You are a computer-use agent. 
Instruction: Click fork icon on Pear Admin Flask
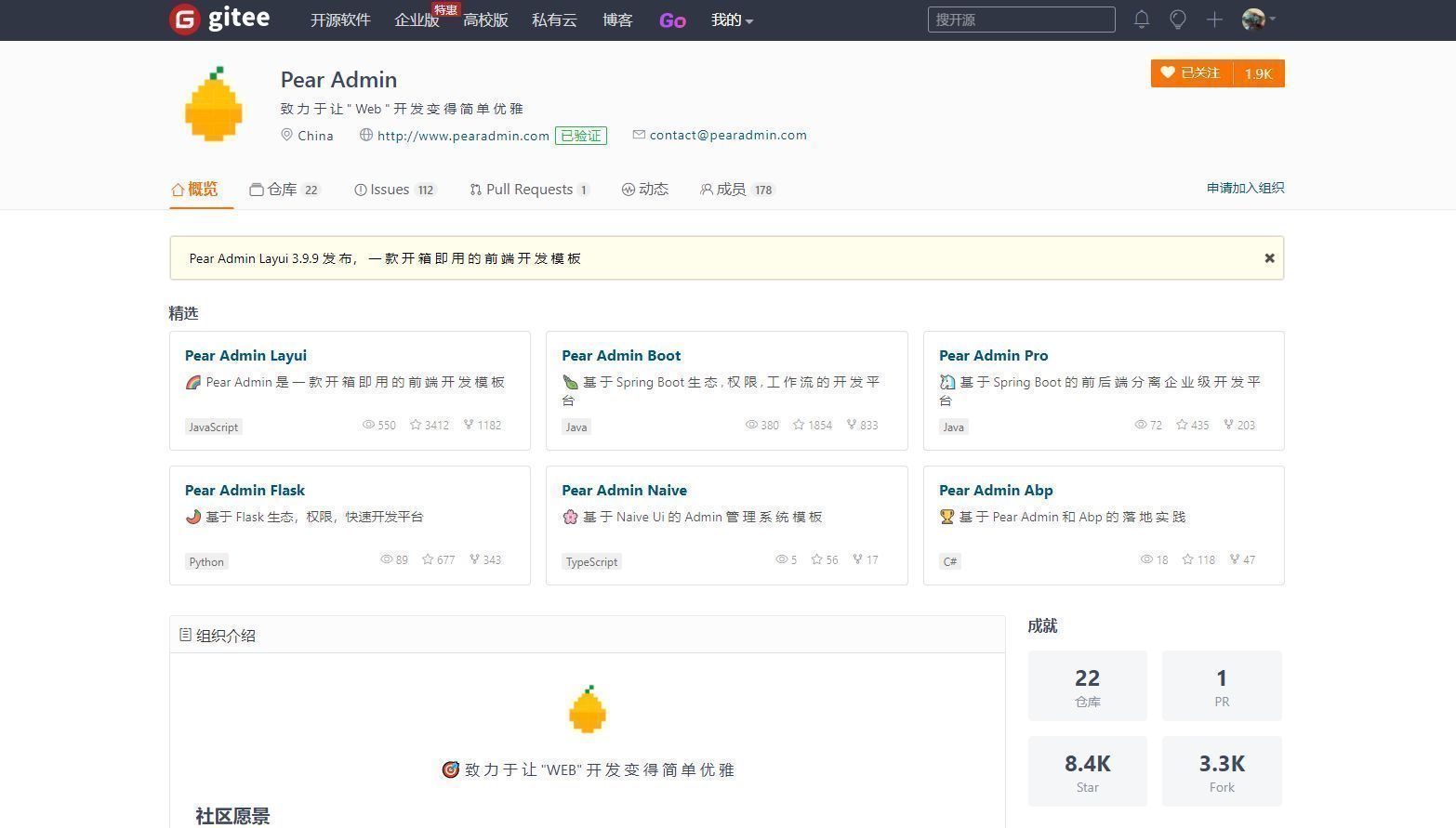(x=474, y=559)
